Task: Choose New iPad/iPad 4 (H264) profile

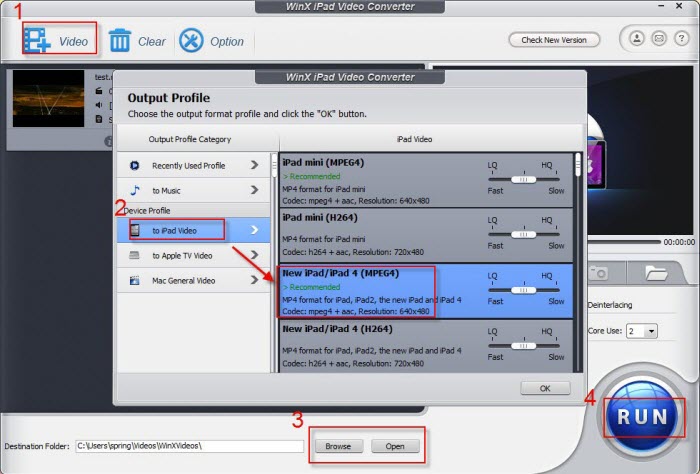Action: tap(426, 346)
